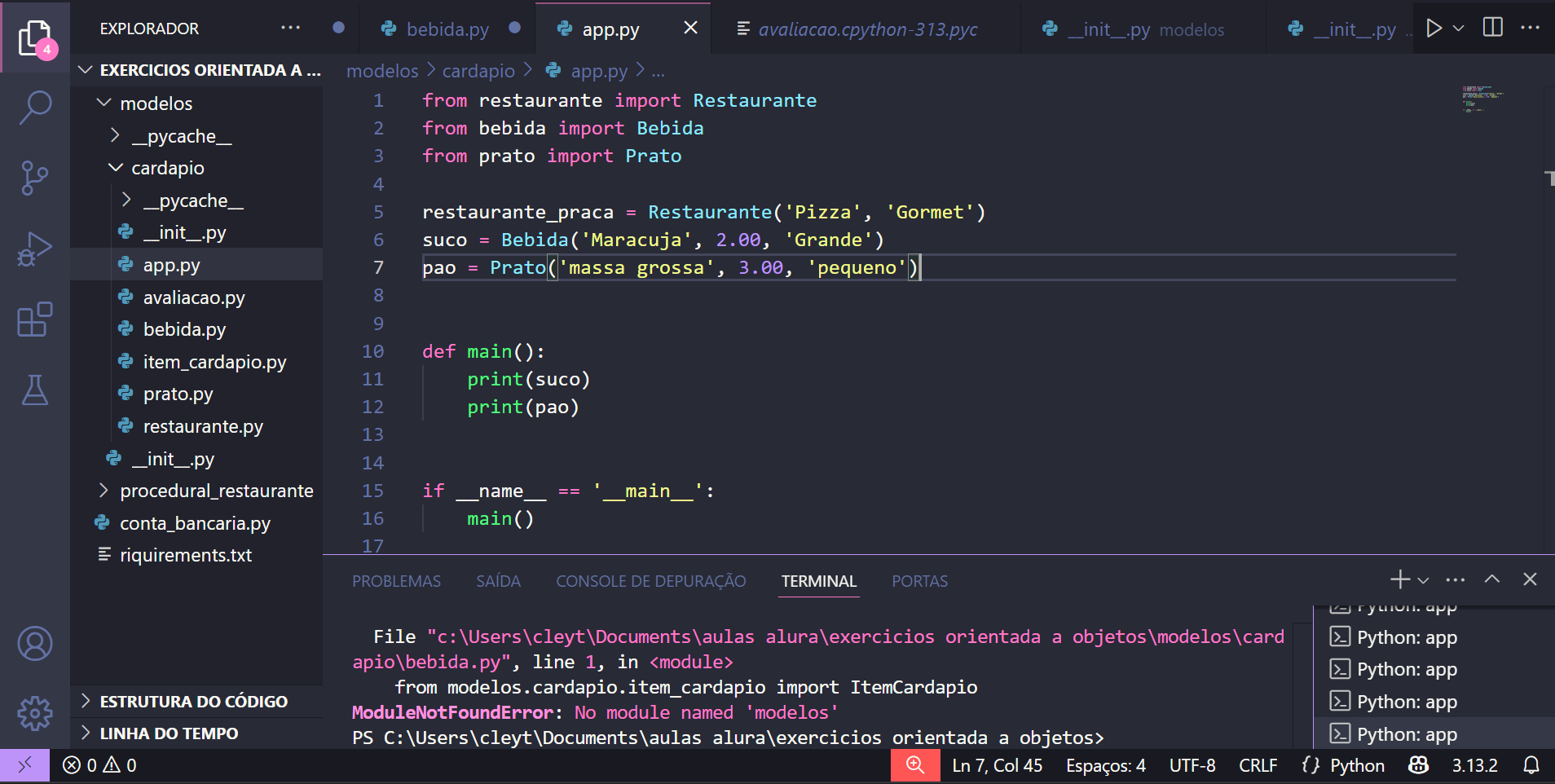Close the app.py editor tab
1555x784 pixels.
[690, 29]
